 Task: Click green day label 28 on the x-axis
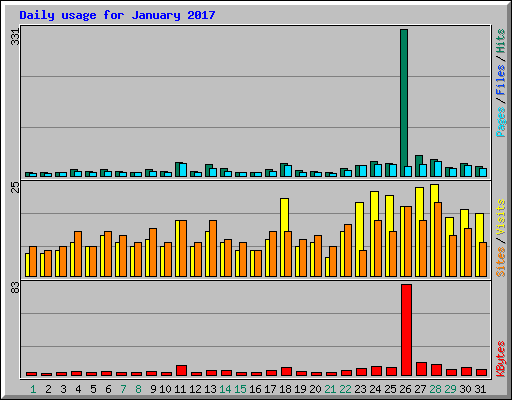coord(435,389)
